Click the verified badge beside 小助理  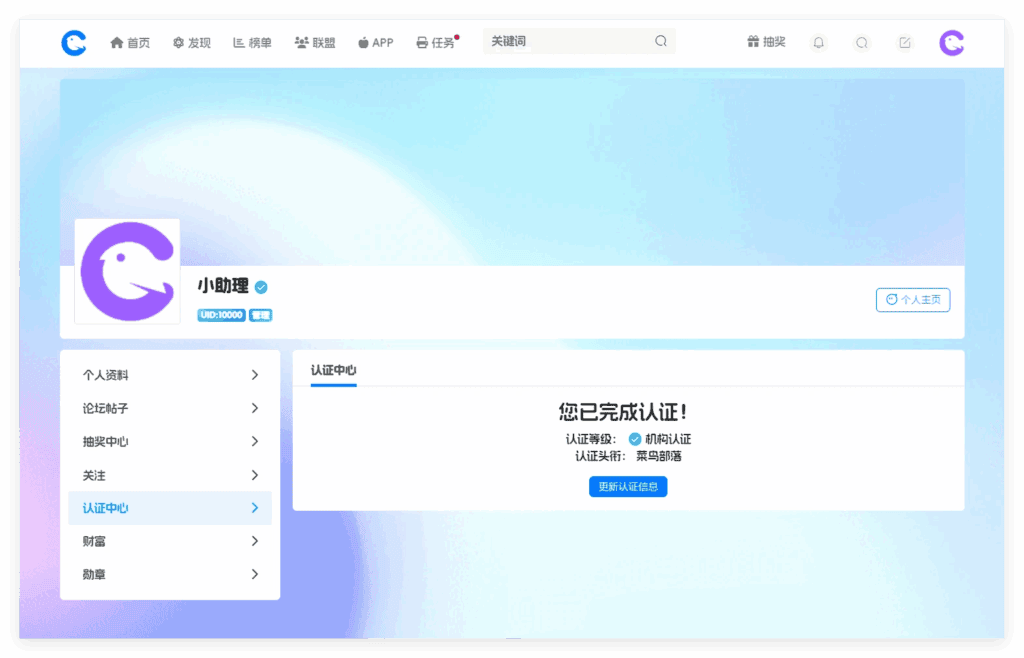click(261, 287)
